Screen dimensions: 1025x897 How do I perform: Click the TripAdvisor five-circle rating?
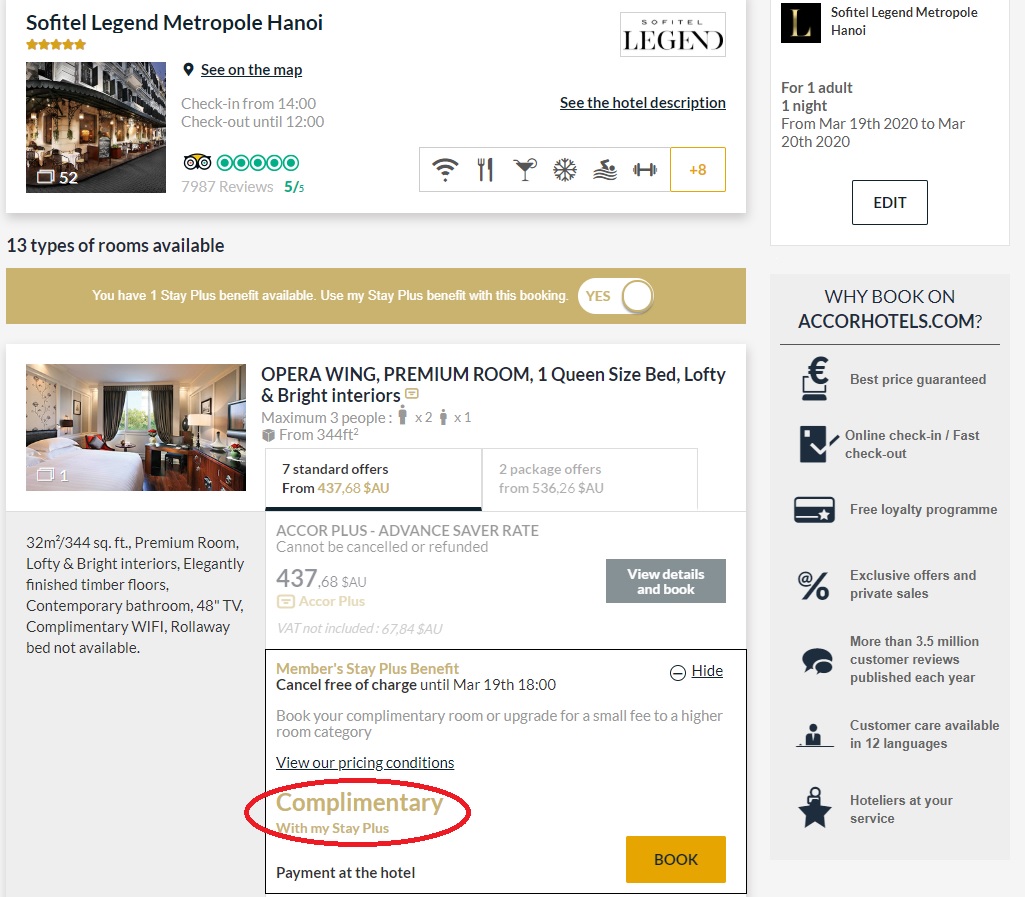(258, 163)
